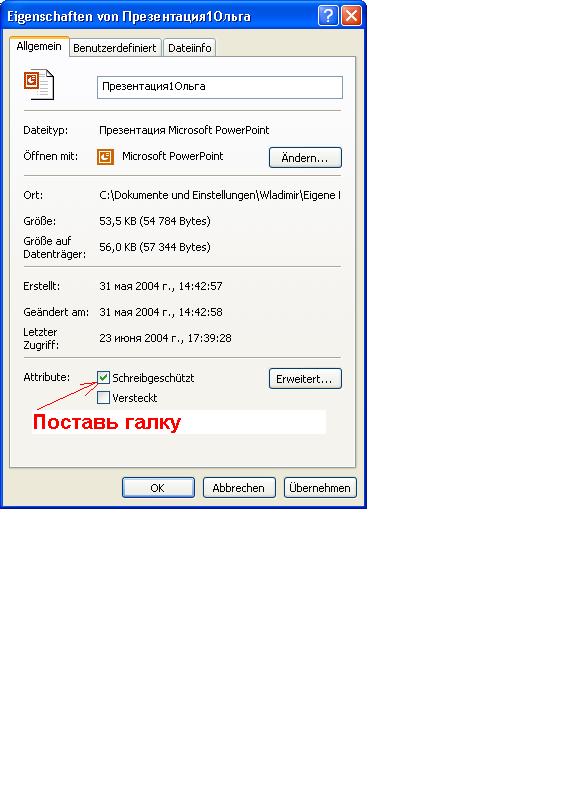Cancel with the Abbrechen button
This screenshot has width=583, height=805.
coord(239,488)
